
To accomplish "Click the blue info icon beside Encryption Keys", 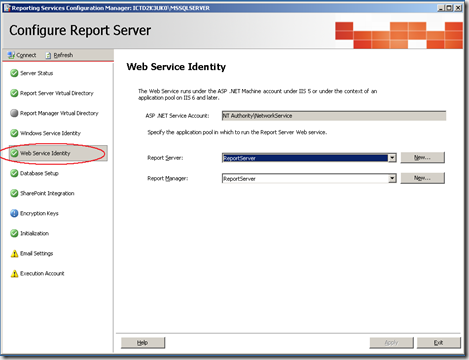I will coord(14,213).
